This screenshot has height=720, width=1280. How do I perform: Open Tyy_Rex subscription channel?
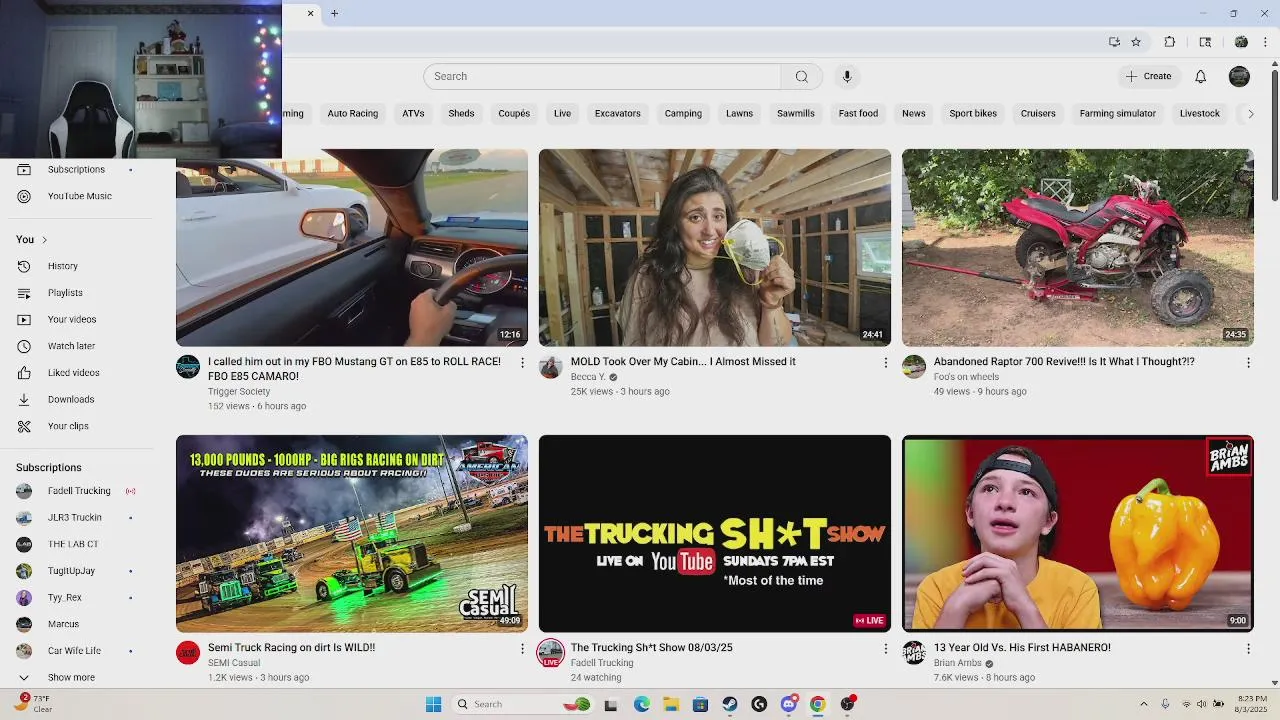[65, 598]
